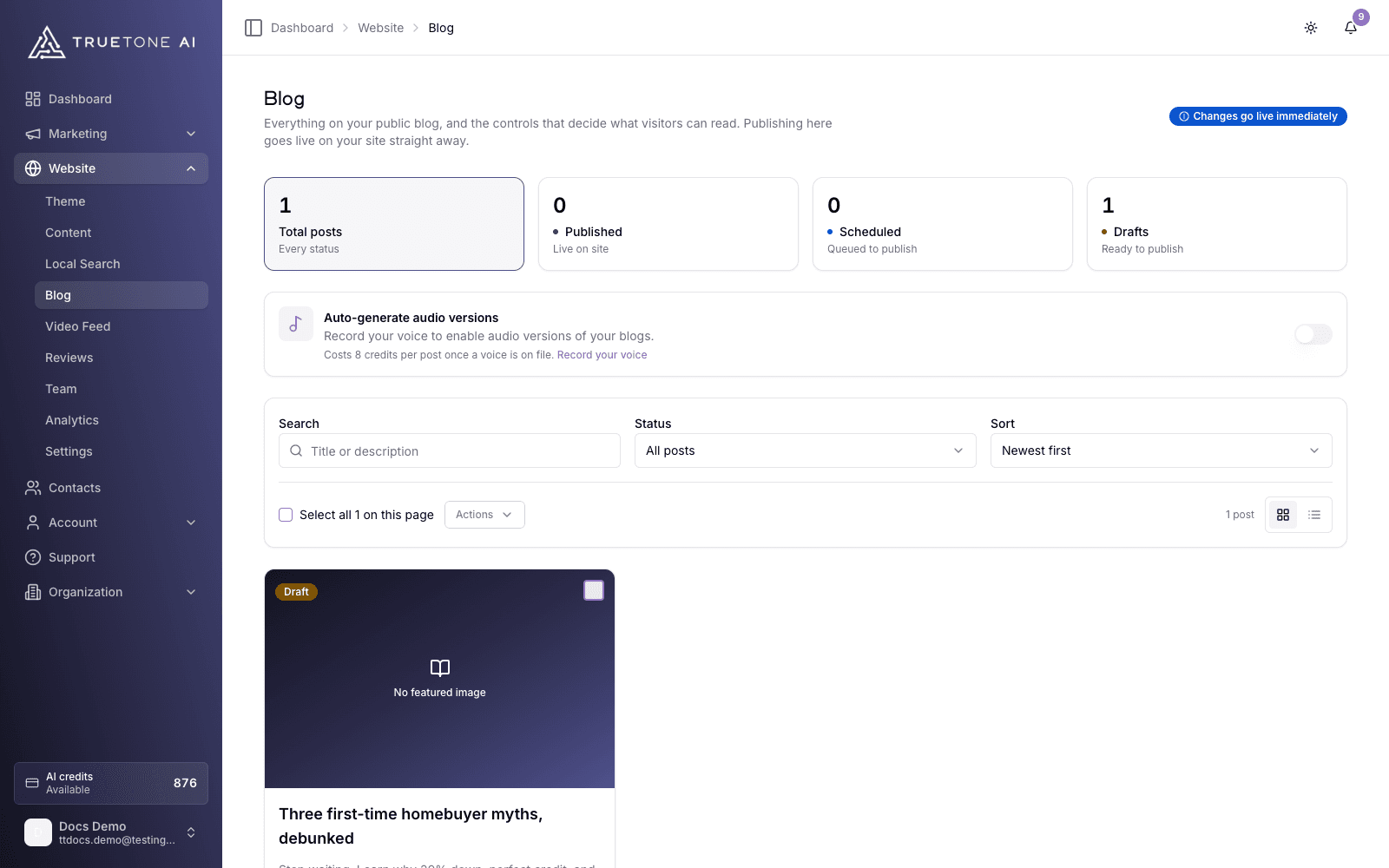1389x868 pixels.
Task: Click the search magnifier icon
Action: (x=296, y=451)
